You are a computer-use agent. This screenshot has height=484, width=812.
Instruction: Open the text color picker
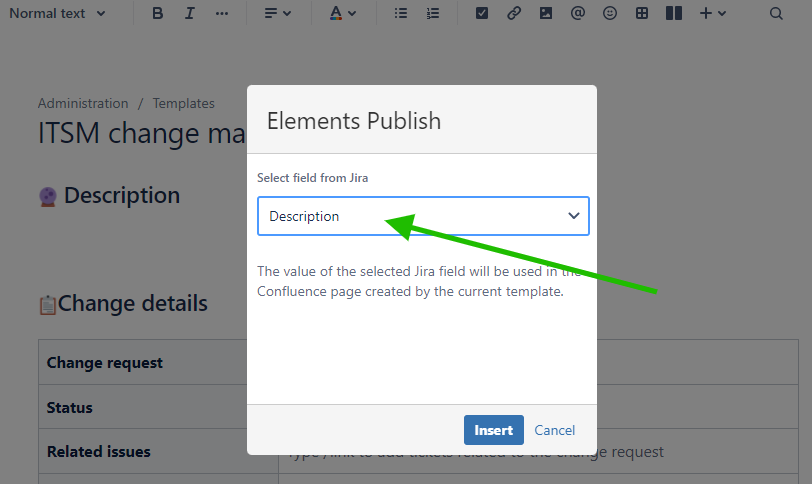click(342, 14)
